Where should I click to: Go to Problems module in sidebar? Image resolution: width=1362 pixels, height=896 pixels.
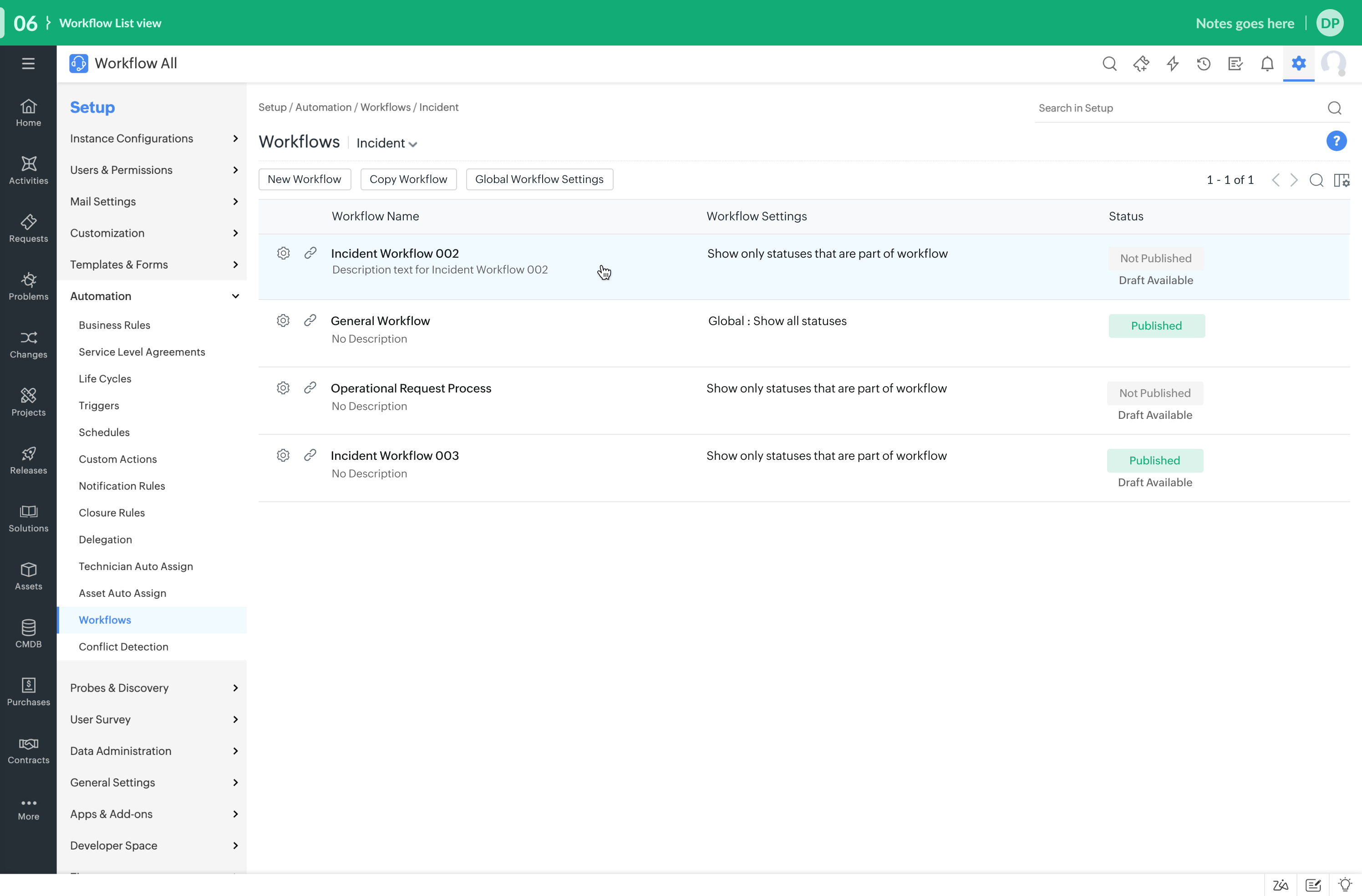click(29, 286)
